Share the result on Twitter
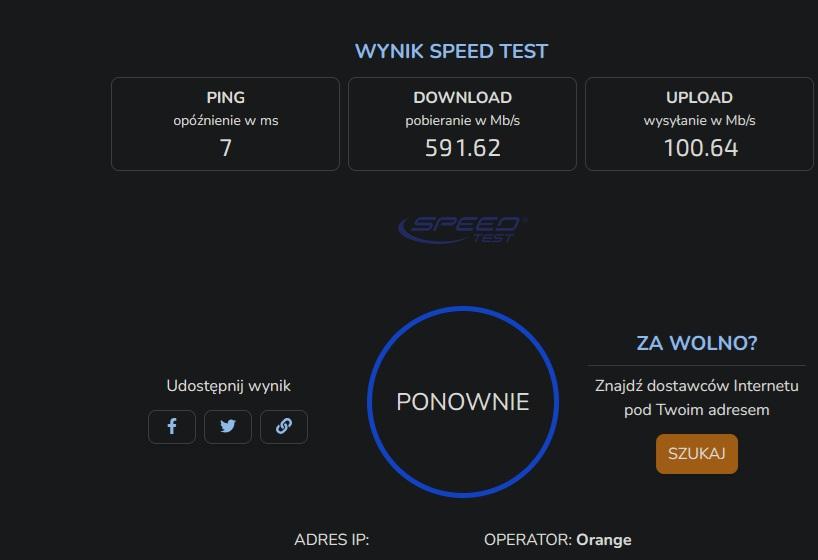The image size is (818, 560). 228,427
